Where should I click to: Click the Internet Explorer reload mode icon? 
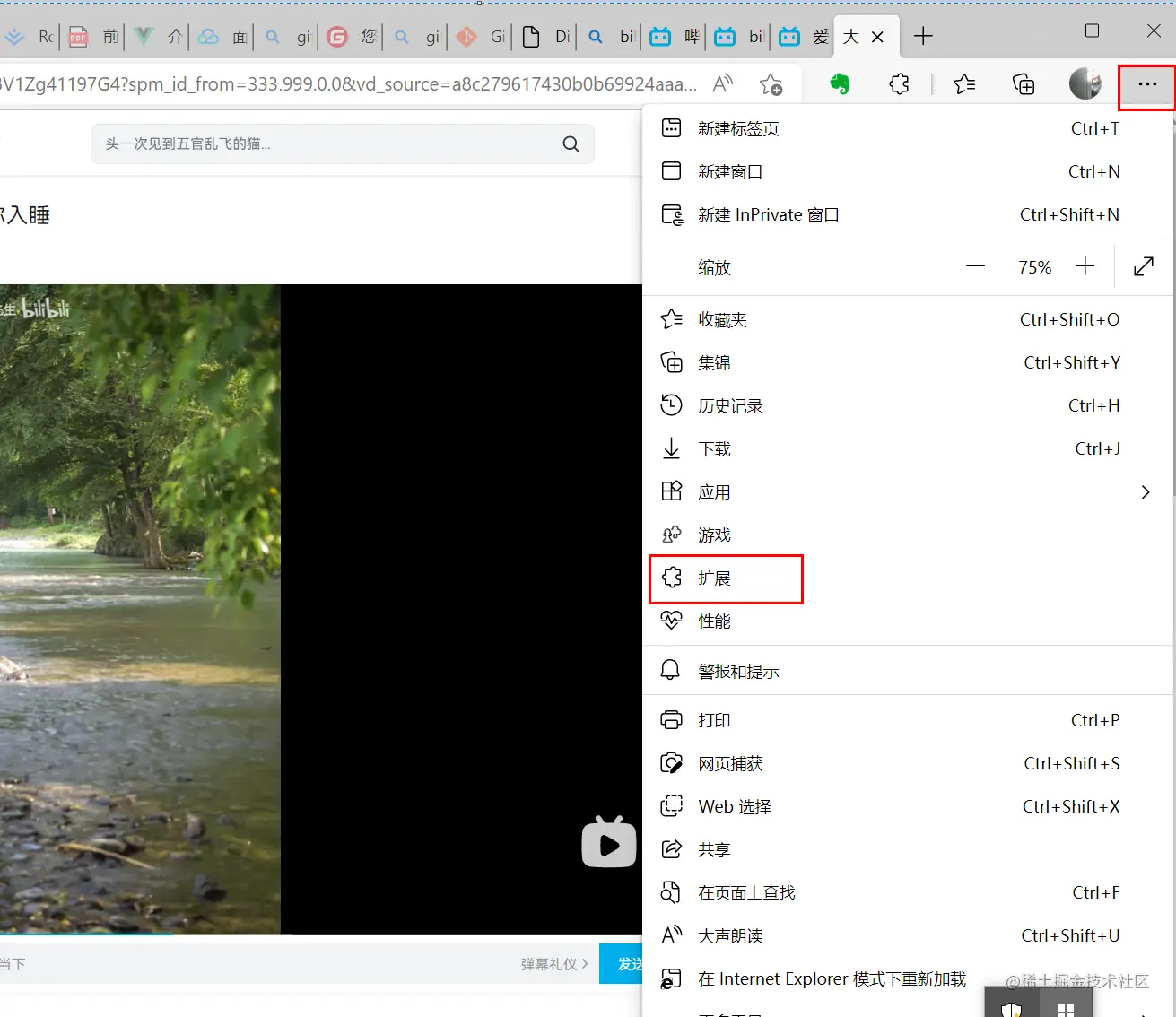671,978
